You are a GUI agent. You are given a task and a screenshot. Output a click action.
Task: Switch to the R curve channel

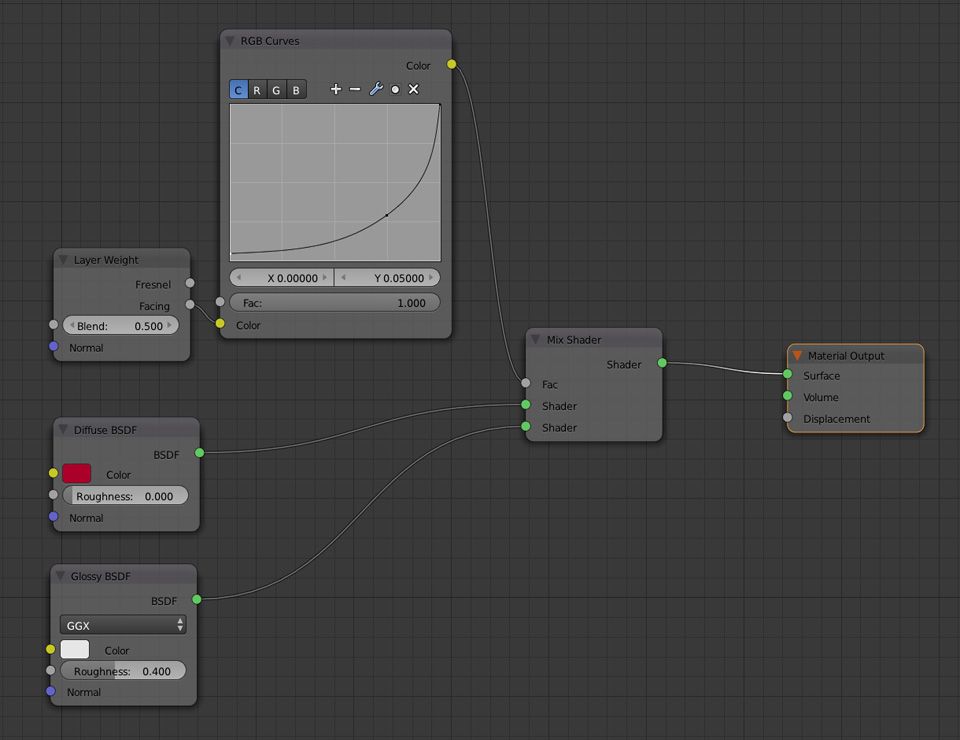pyautogui.click(x=257, y=90)
